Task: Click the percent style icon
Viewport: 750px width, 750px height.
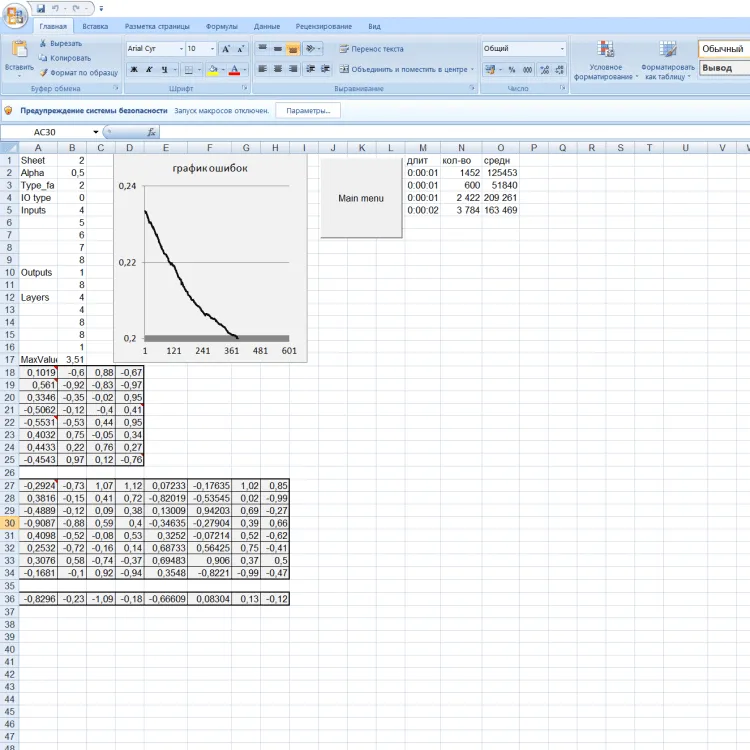Action: click(x=511, y=70)
